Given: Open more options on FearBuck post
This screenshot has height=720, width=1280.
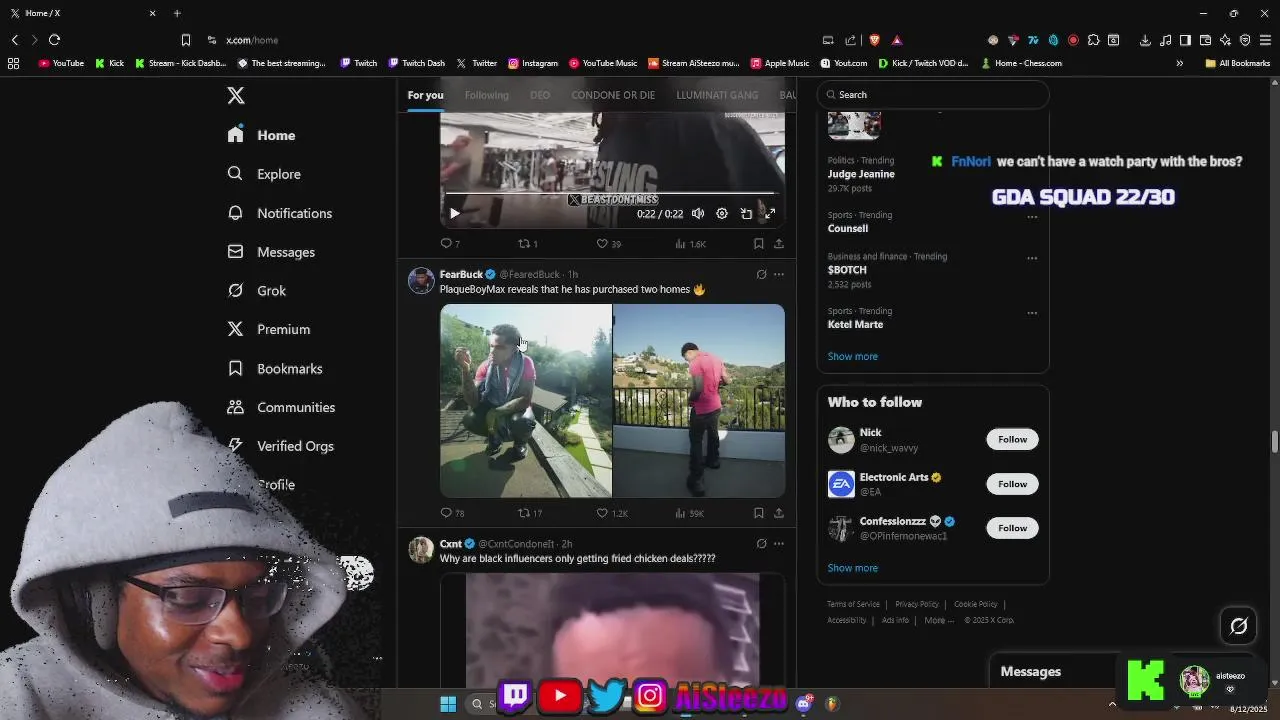Looking at the screenshot, I should (779, 274).
